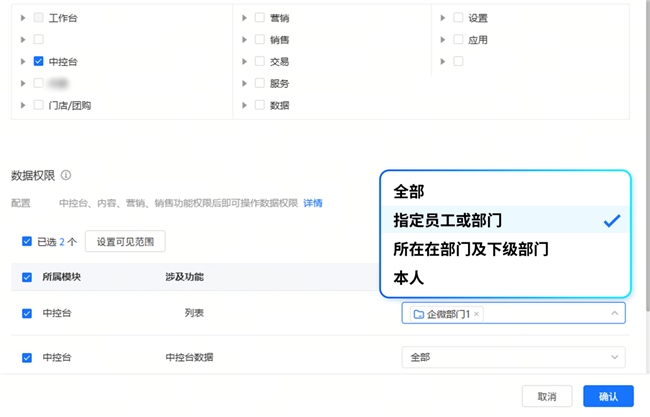Check the 数据 checkbox
This screenshot has width=650, height=417.
click(x=260, y=105)
